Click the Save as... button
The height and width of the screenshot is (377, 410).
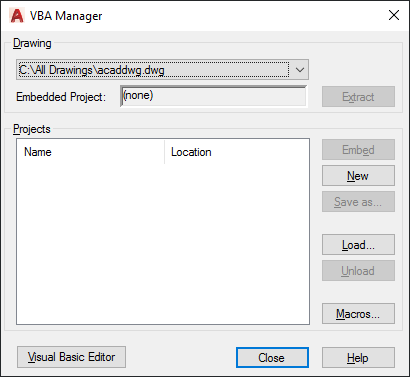coord(358,202)
